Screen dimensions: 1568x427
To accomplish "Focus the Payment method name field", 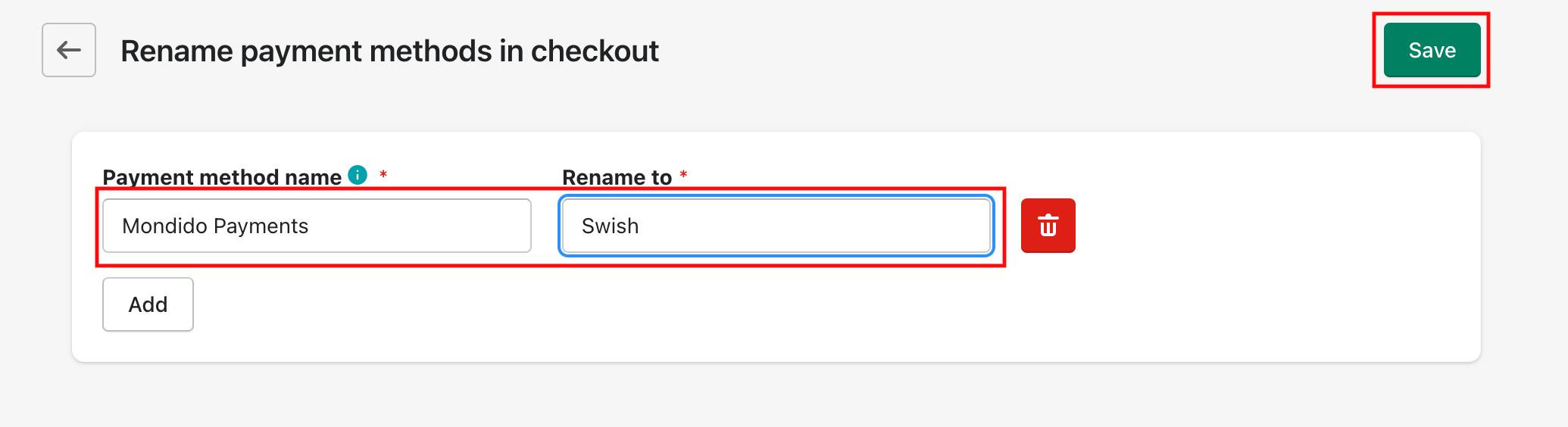I will click(317, 226).
